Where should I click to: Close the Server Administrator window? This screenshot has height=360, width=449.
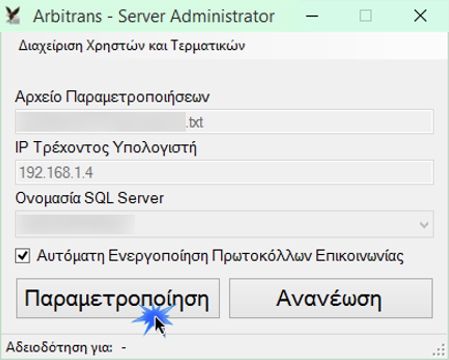(x=420, y=16)
